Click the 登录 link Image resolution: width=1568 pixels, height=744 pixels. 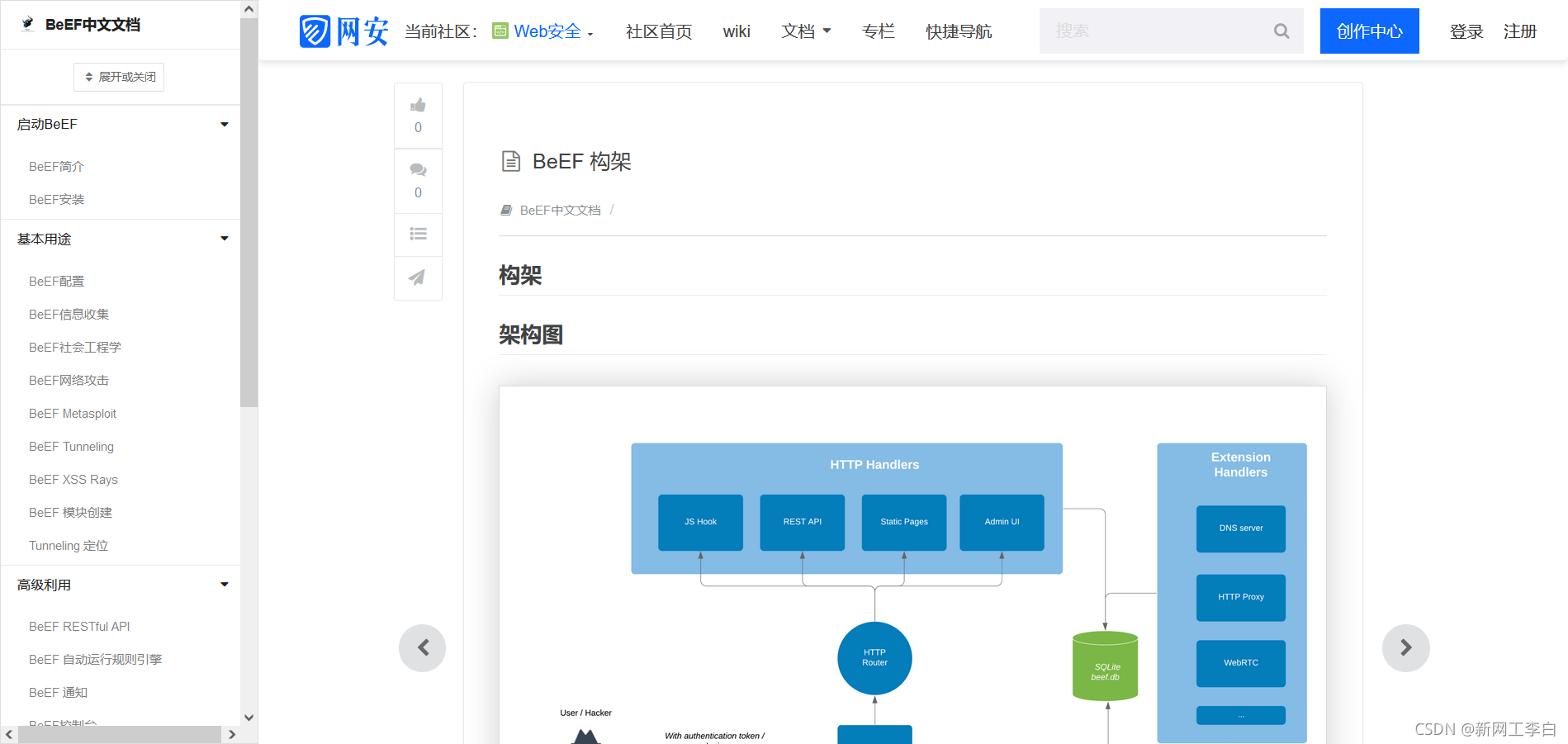(x=1466, y=31)
